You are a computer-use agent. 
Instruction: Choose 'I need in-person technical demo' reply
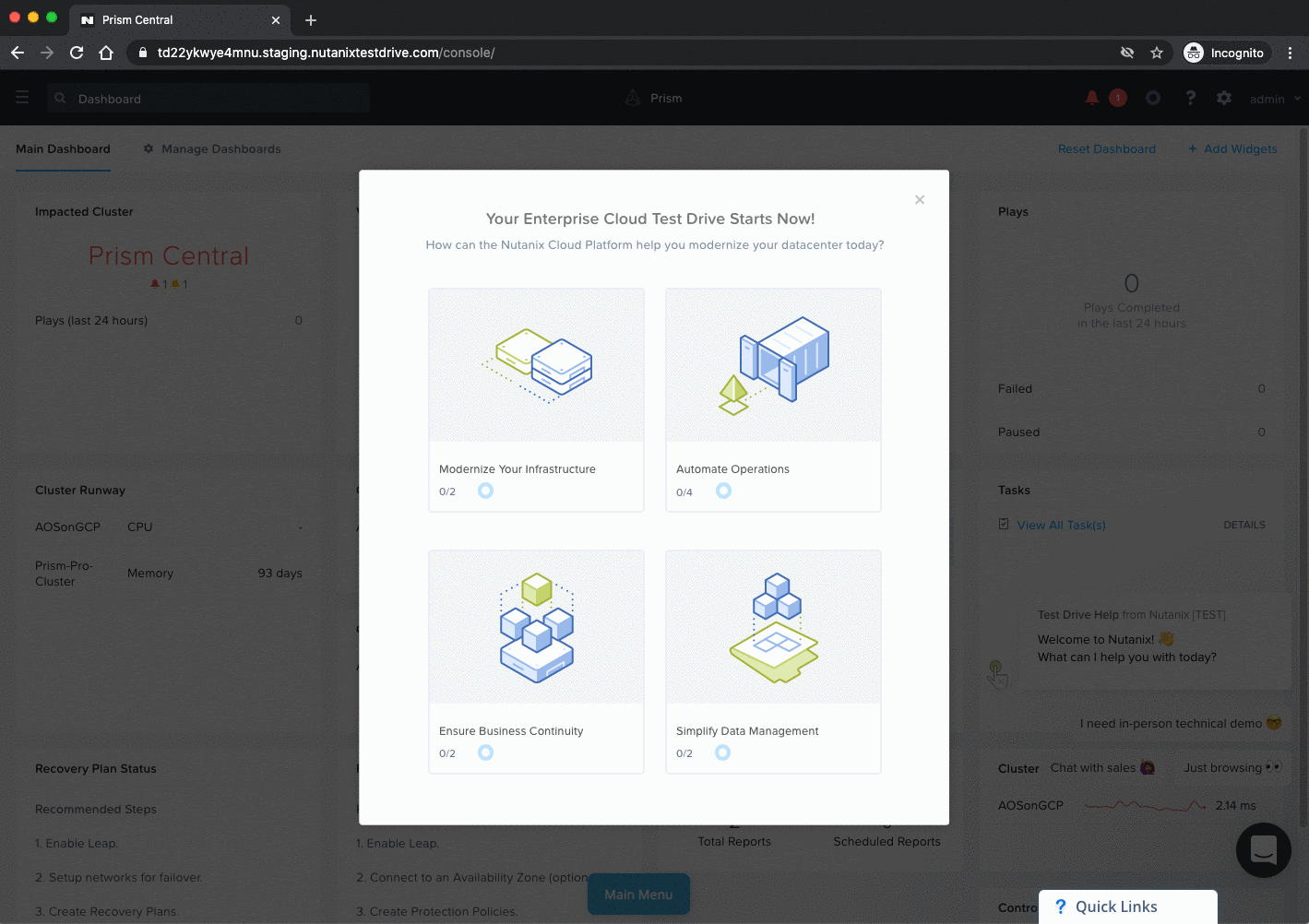[1181, 724]
